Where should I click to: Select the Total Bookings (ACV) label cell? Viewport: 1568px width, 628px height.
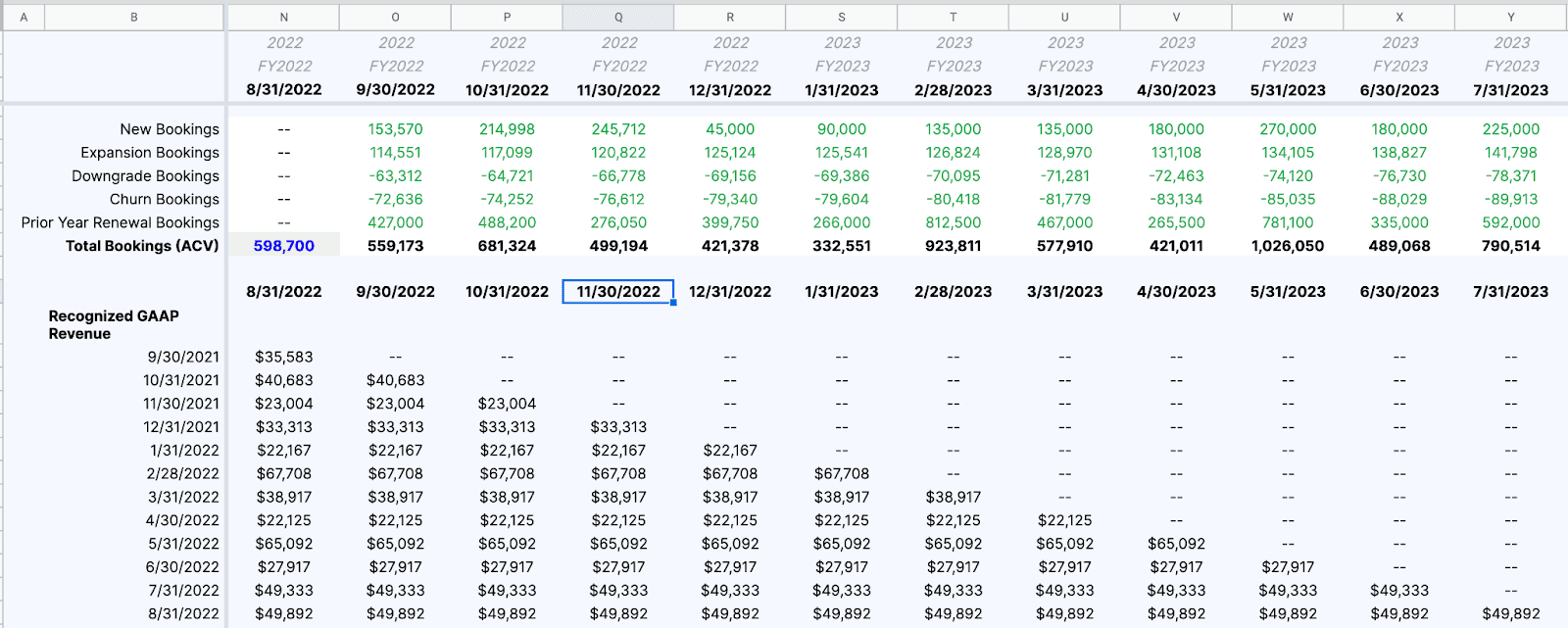point(142,246)
